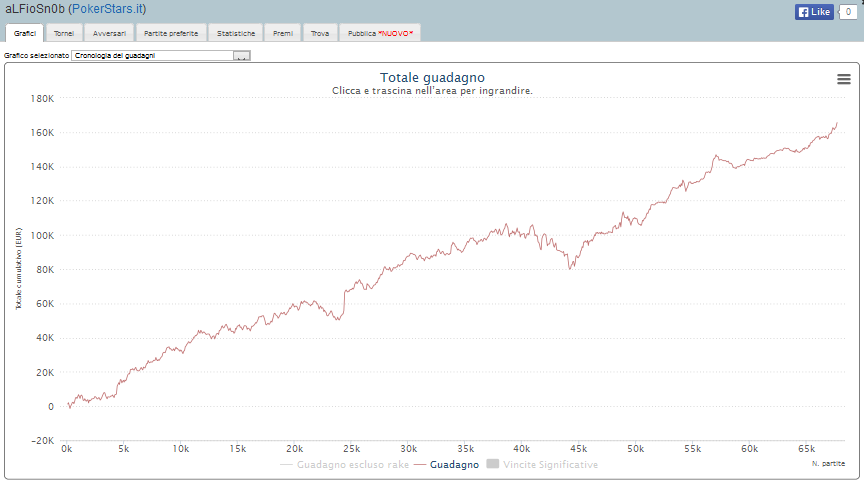Click the Totale guadagno chart title
The height and width of the screenshot is (481, 864).
pos(432,77)
